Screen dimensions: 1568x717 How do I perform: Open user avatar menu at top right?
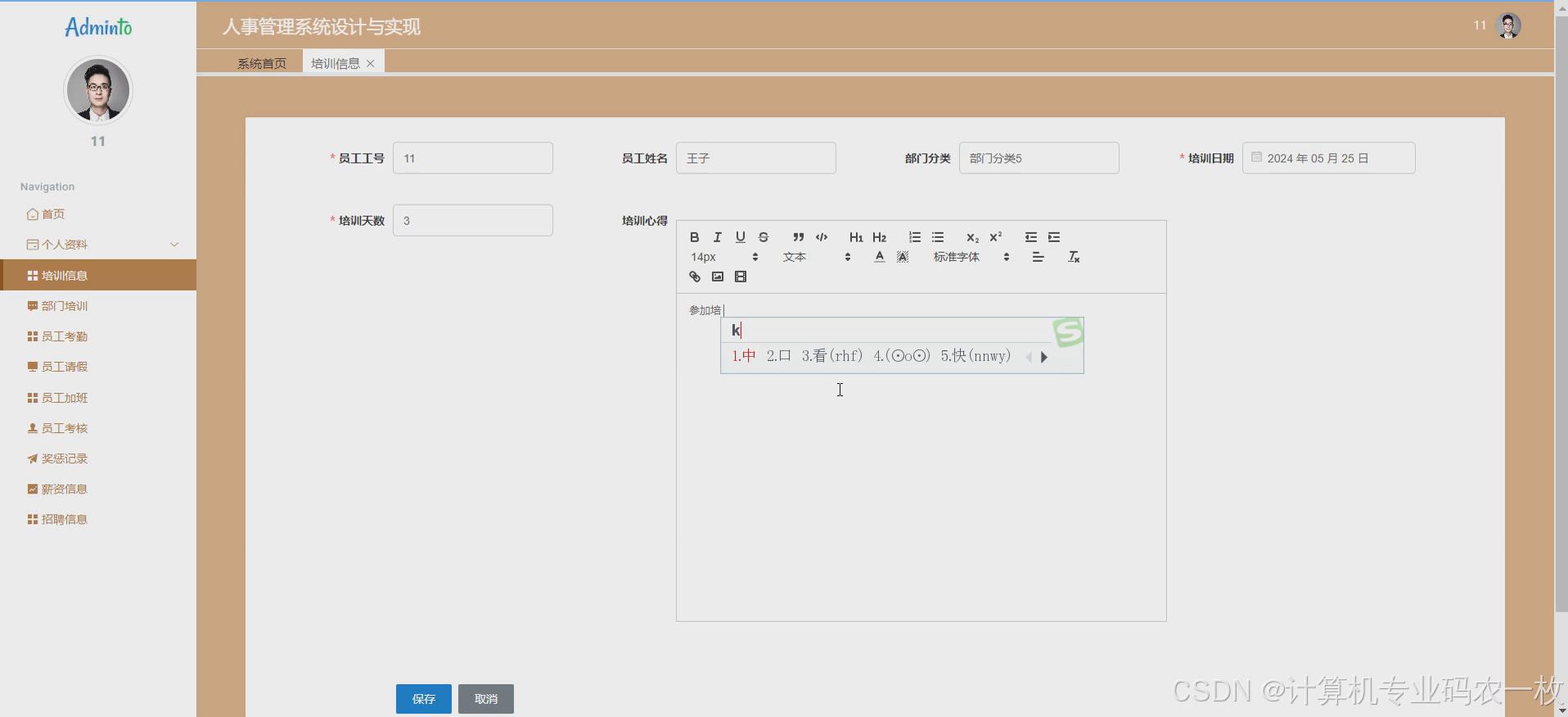1508,25
